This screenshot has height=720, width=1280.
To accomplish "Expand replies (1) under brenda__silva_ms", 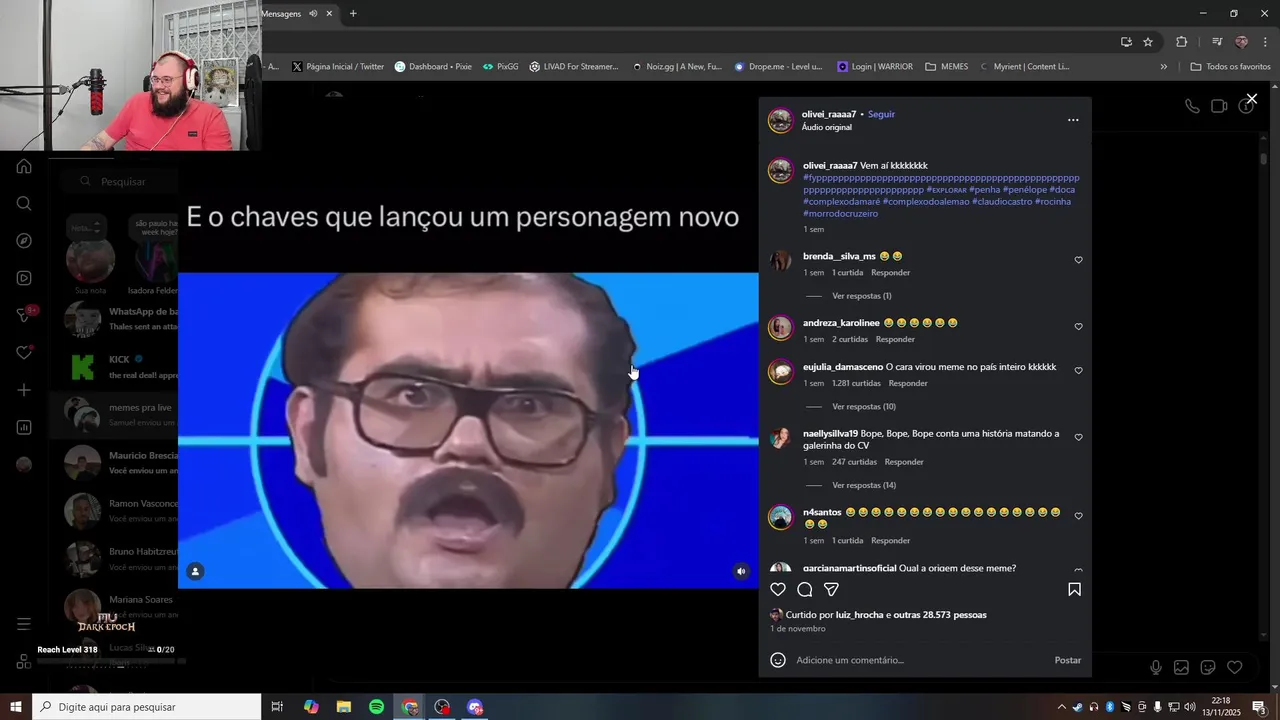I will point(861,296).
